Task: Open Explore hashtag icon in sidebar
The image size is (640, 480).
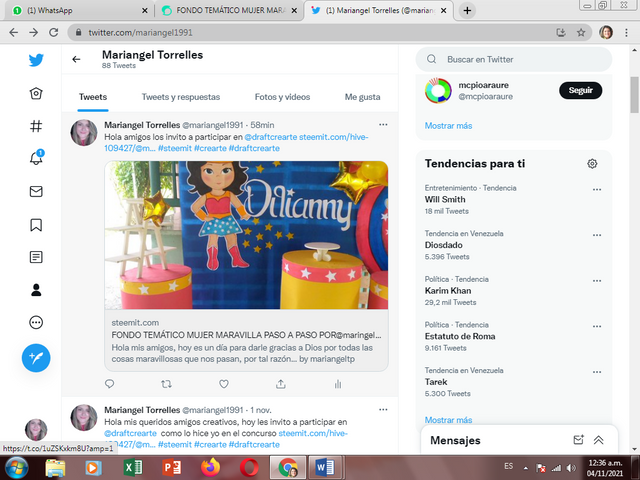Action: (x=36, y=126)
